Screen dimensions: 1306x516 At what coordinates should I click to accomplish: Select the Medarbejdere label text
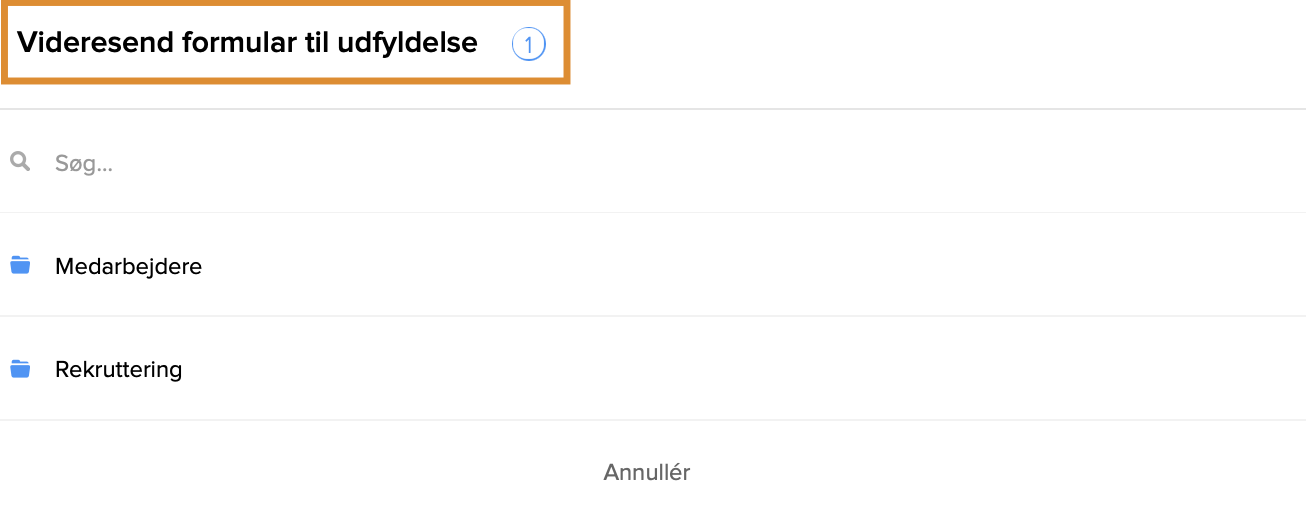point(128,267)
